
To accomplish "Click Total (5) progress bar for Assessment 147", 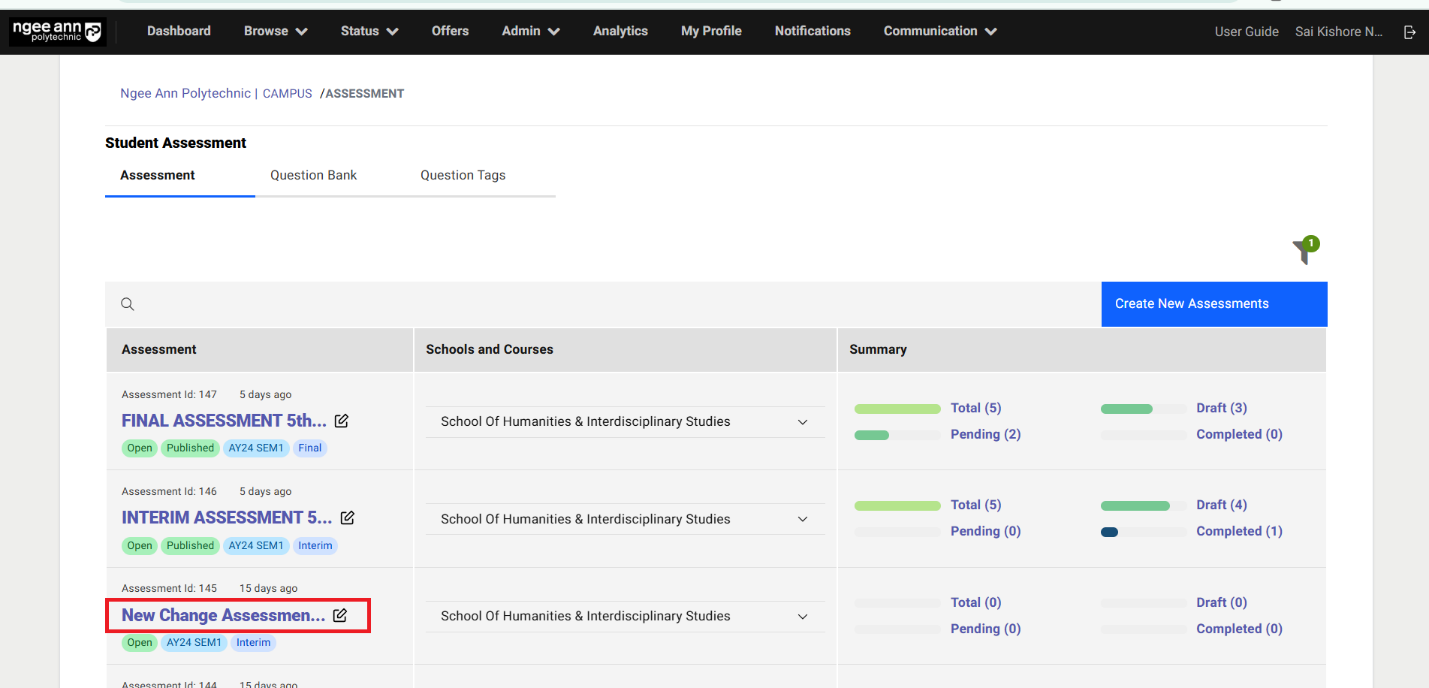I will point(897,409).
